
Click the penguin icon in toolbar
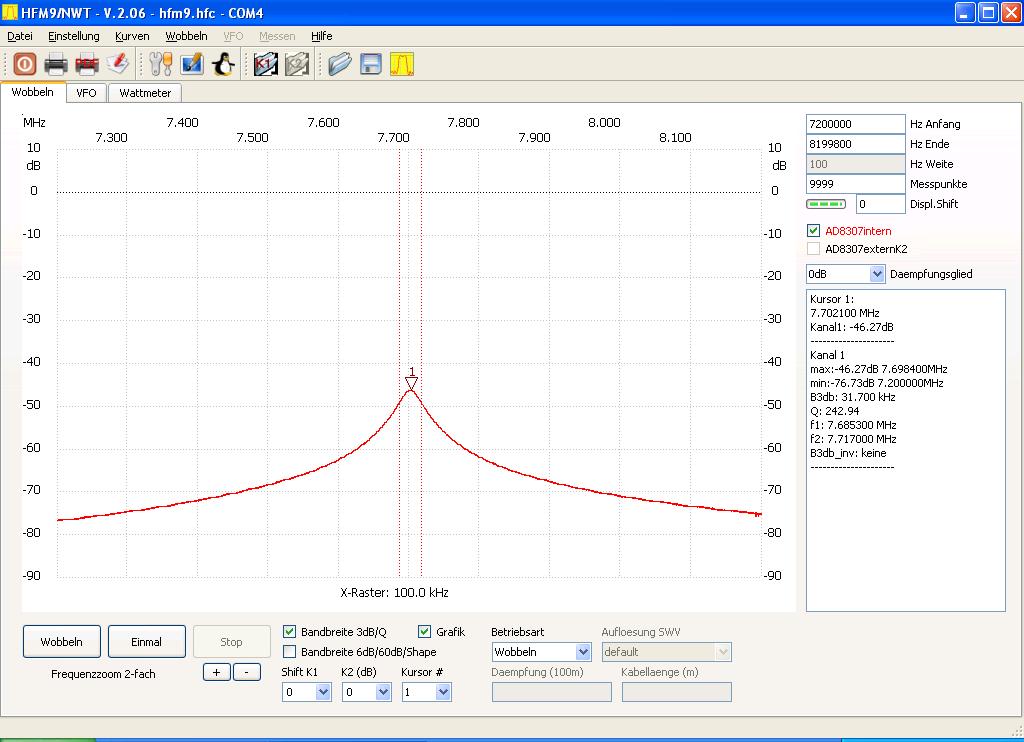tap(223, 65)
